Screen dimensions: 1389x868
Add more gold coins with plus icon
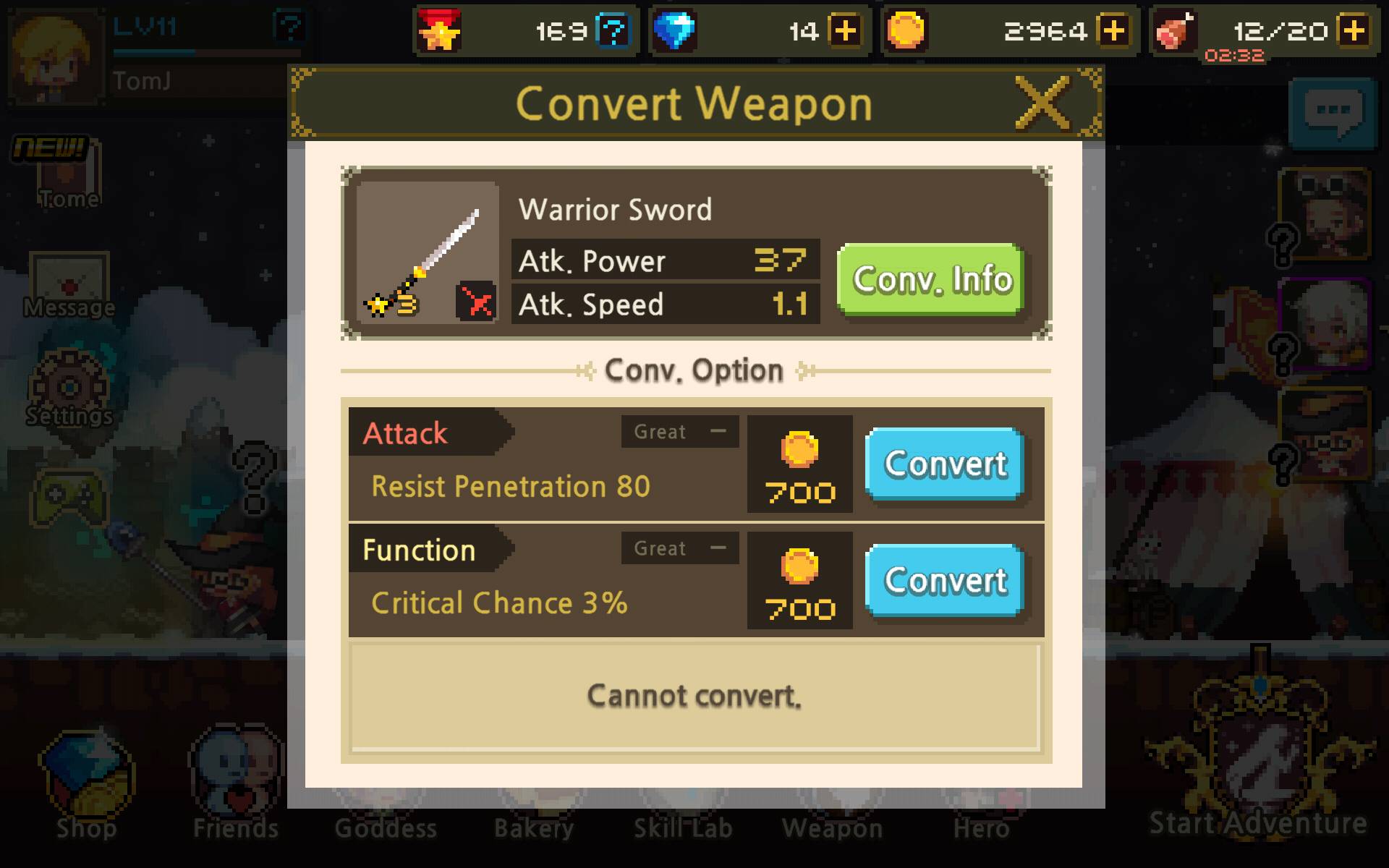click(1113, 31)
